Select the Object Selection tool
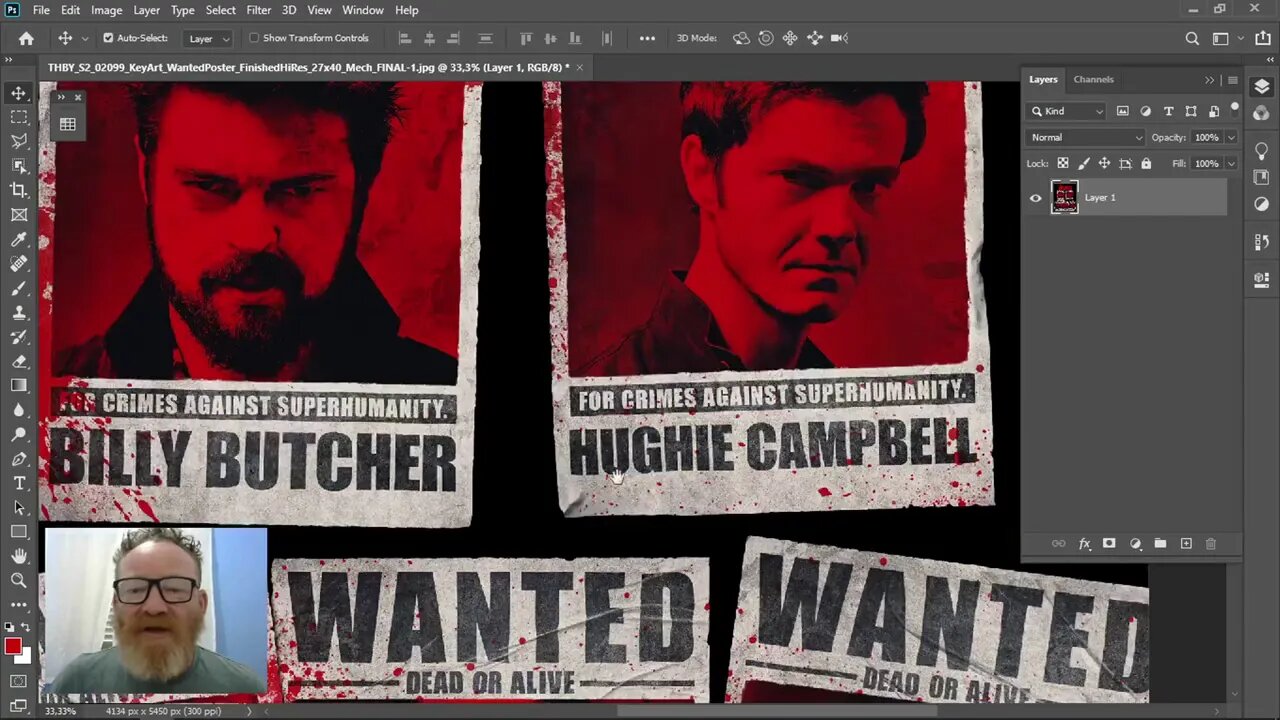 pos(19,166)
